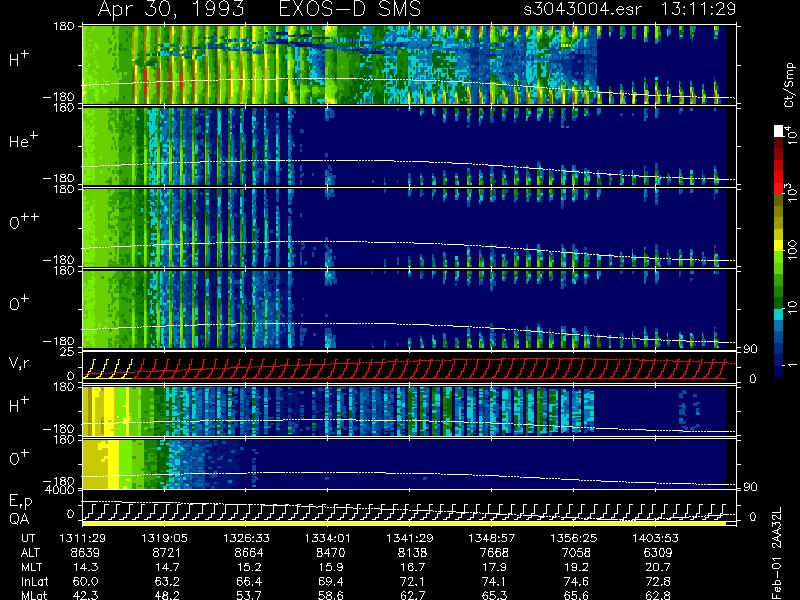This screenshot has height=600, width=800.
Task: Click the MLT value "17.9"
Action: pos(495,567)
